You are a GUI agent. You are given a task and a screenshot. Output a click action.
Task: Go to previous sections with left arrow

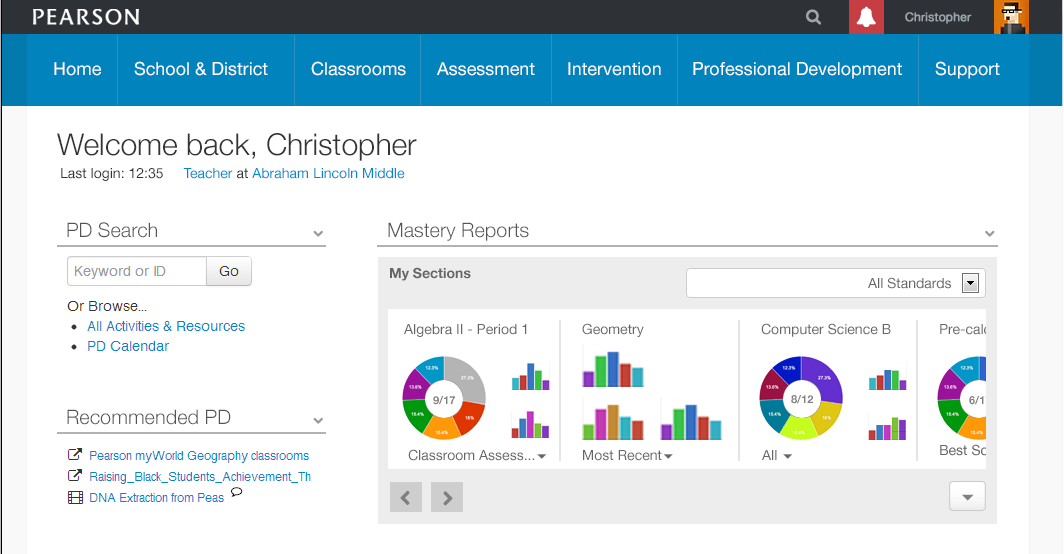coord(406,498)
